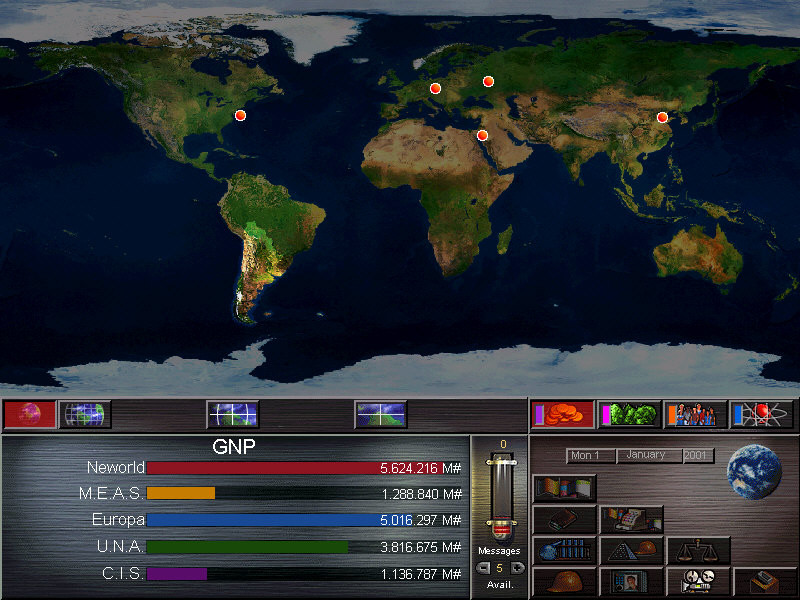Click the 'Avail.' label
The height and width of the screenshot is (600, 800).
(x=499, y=585)
